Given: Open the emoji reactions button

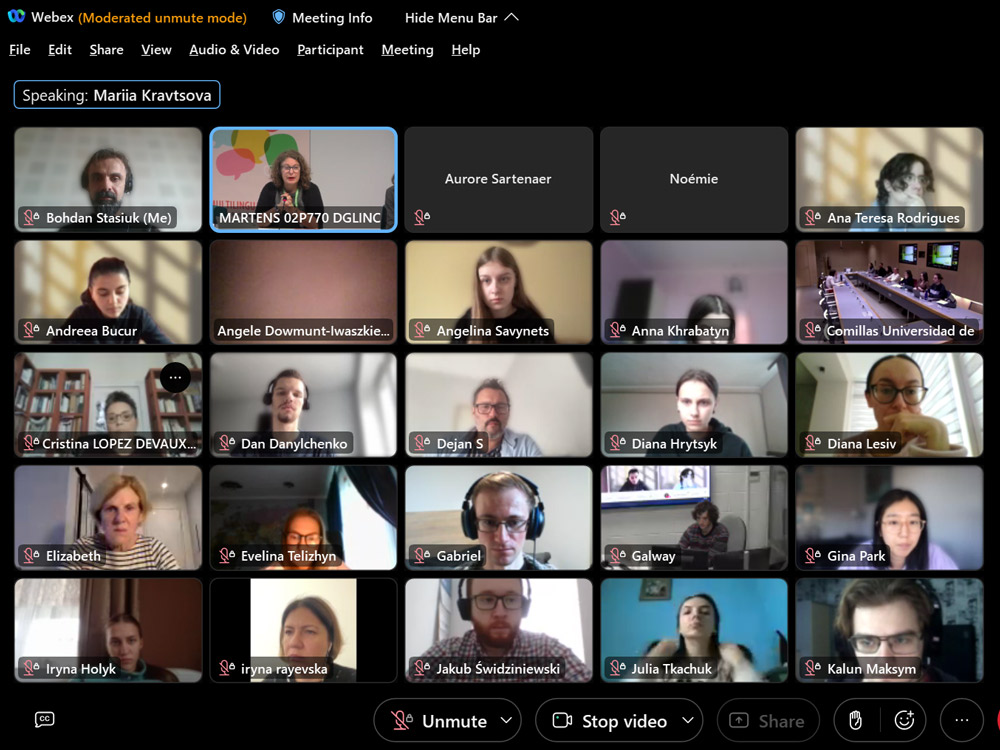Looking at the screenshot, I should click(x=904, y=720).
